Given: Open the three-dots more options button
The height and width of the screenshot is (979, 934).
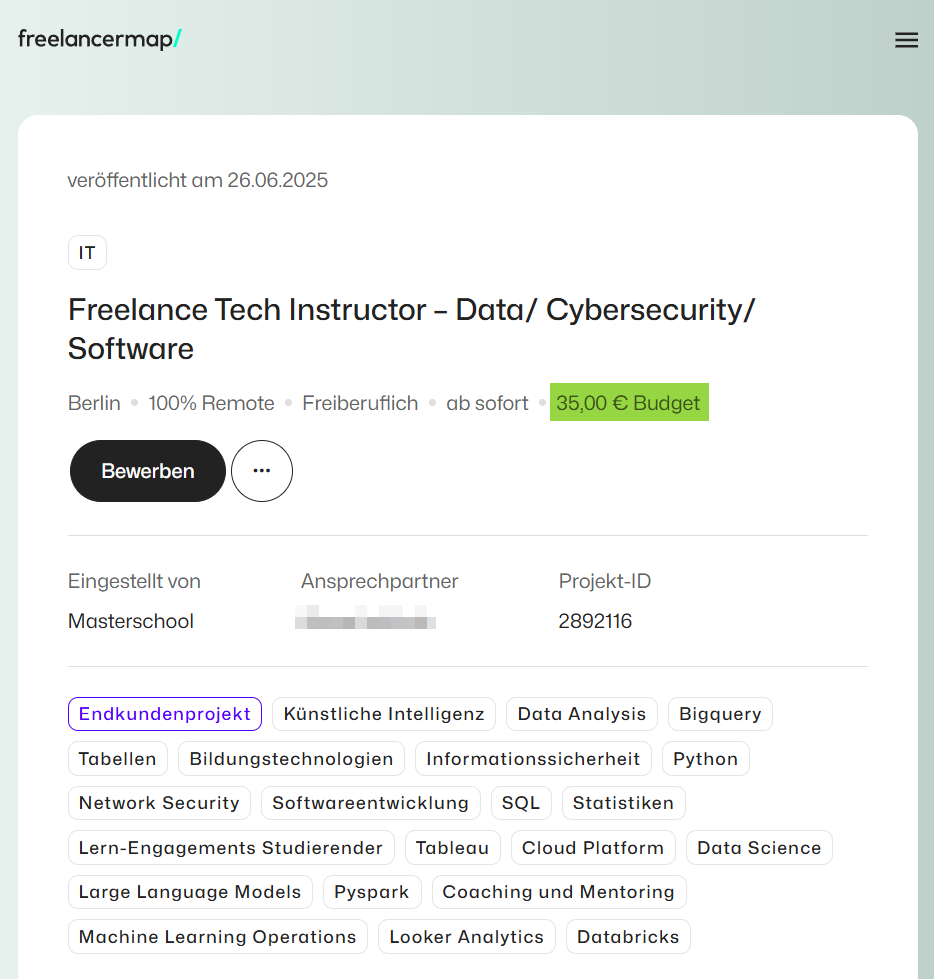Looking at the screenshot, I should (262, 471).
